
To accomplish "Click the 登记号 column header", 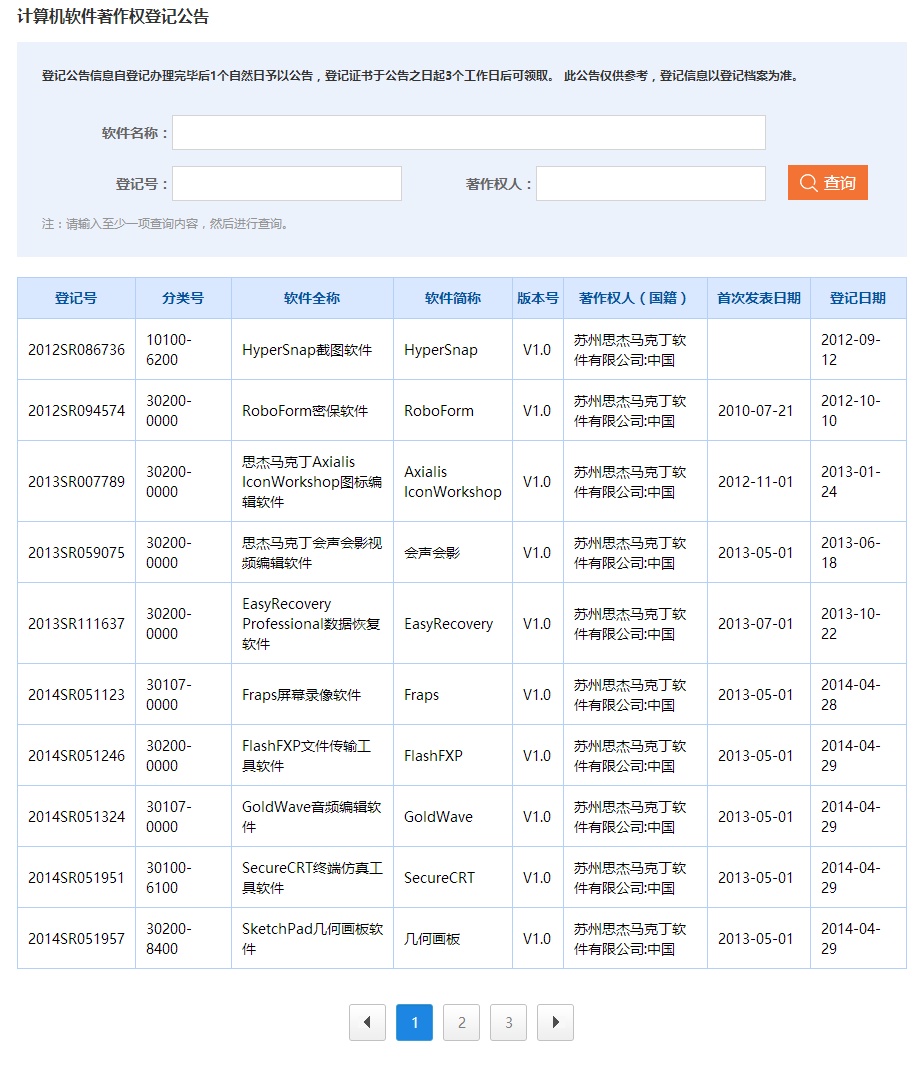I will tap(76, 298).
